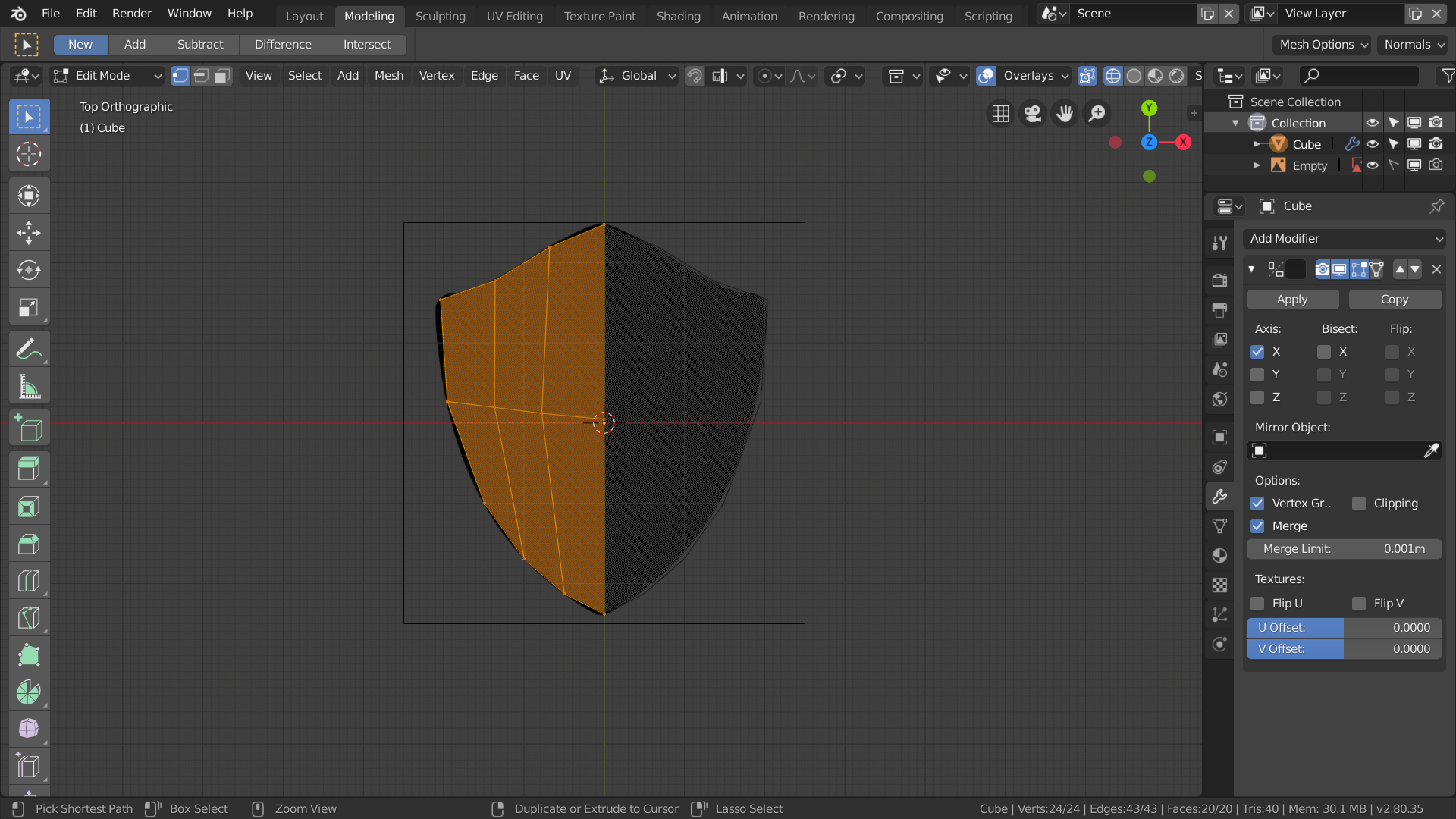Select the Scale tool
This screenshot has width=1456, height=819.
pos(29,307)
